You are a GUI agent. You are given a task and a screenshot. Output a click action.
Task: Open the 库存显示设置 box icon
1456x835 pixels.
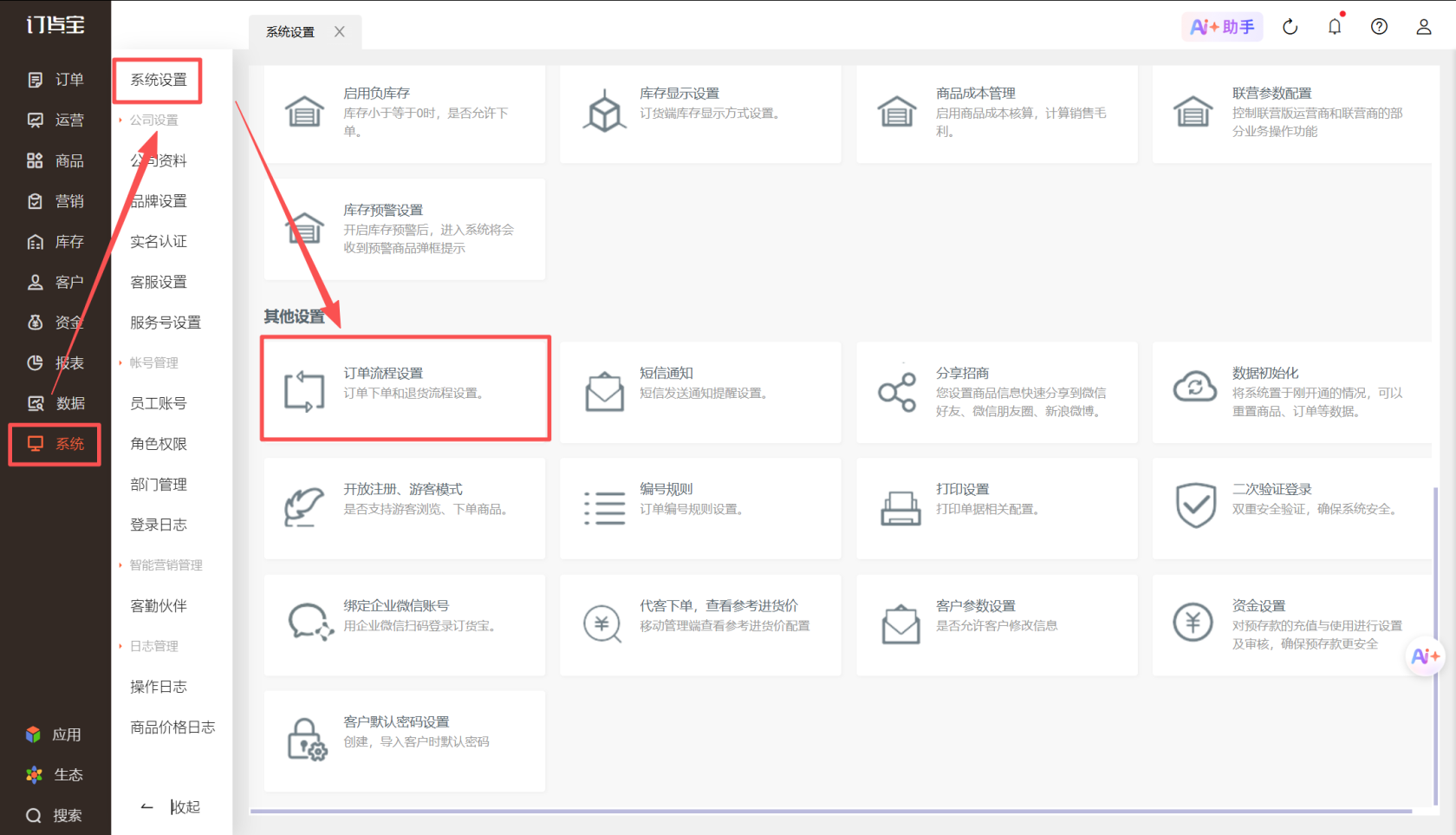(x=604, y=111)
